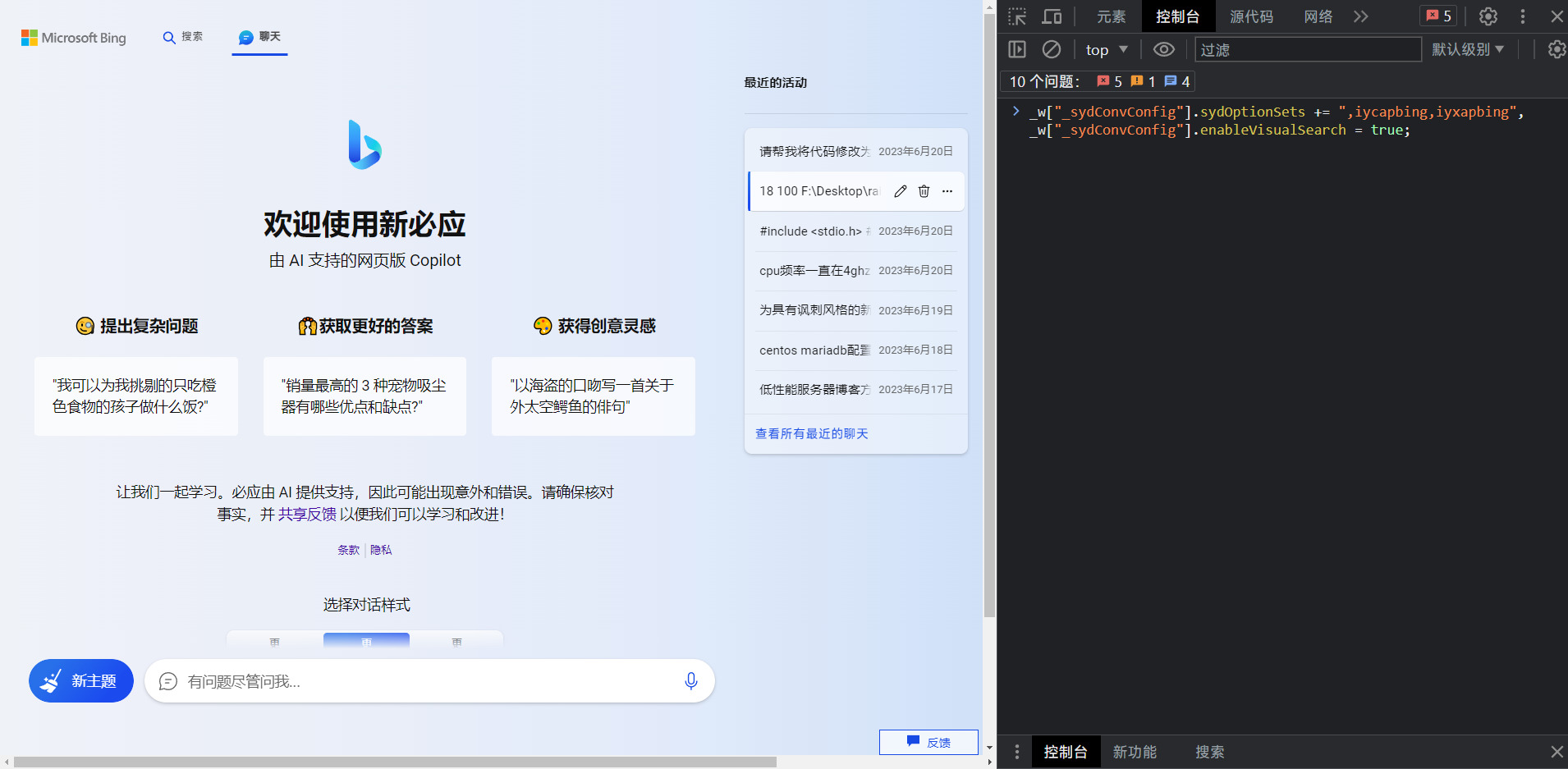The image size is (1568, 769).
Task: Close the bottom DevTools drawer
Action: (1557, 752)
